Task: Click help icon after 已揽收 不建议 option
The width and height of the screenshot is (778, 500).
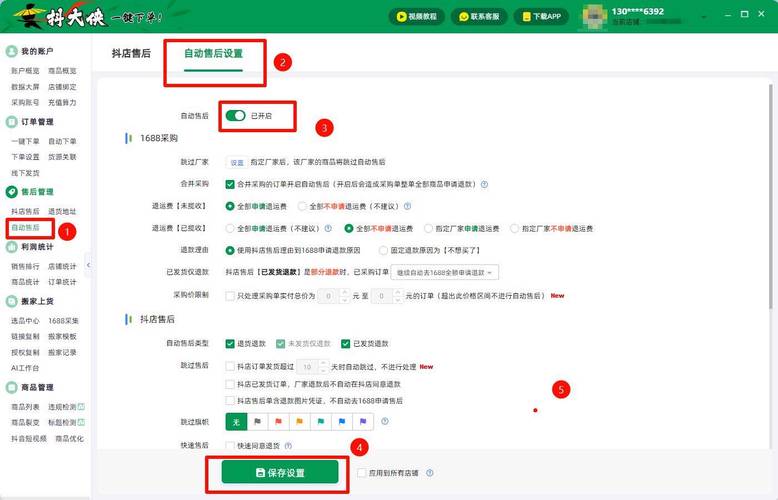Action: tap(328, 228)
